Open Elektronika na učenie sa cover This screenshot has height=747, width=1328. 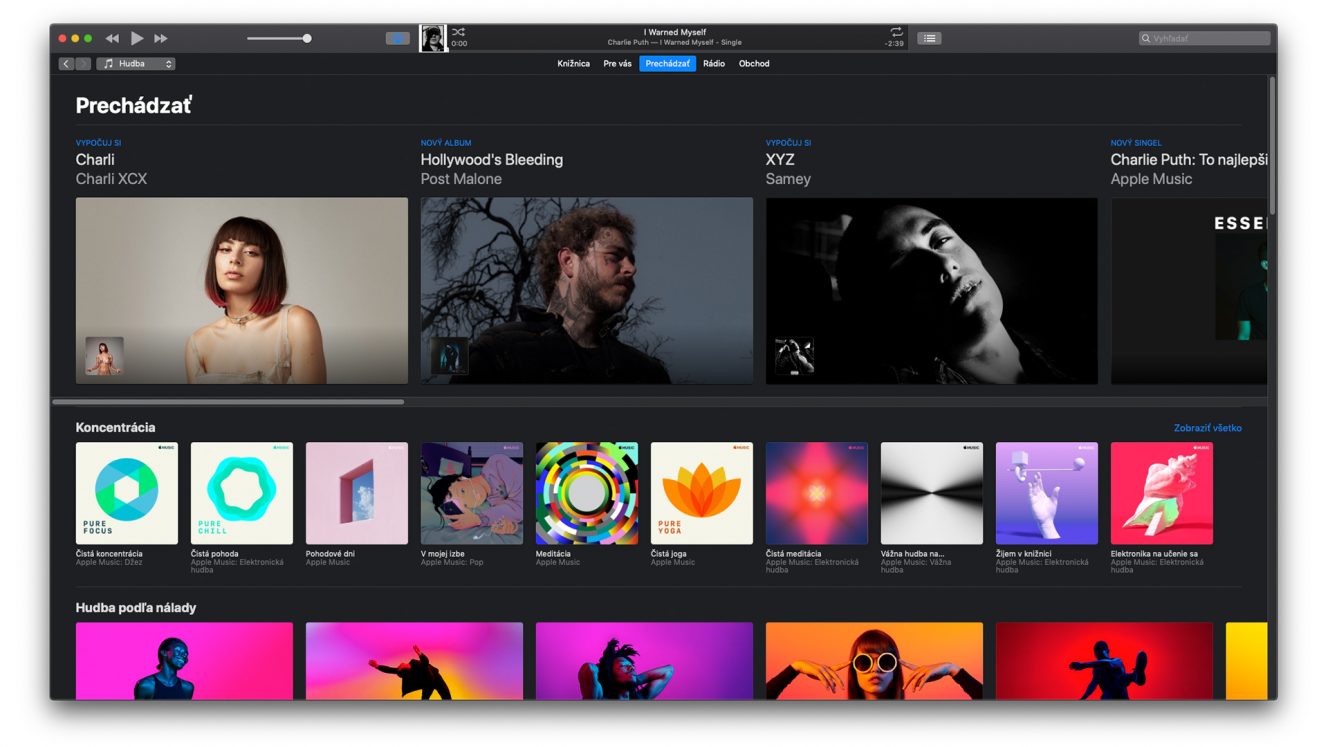(1162, 493)
